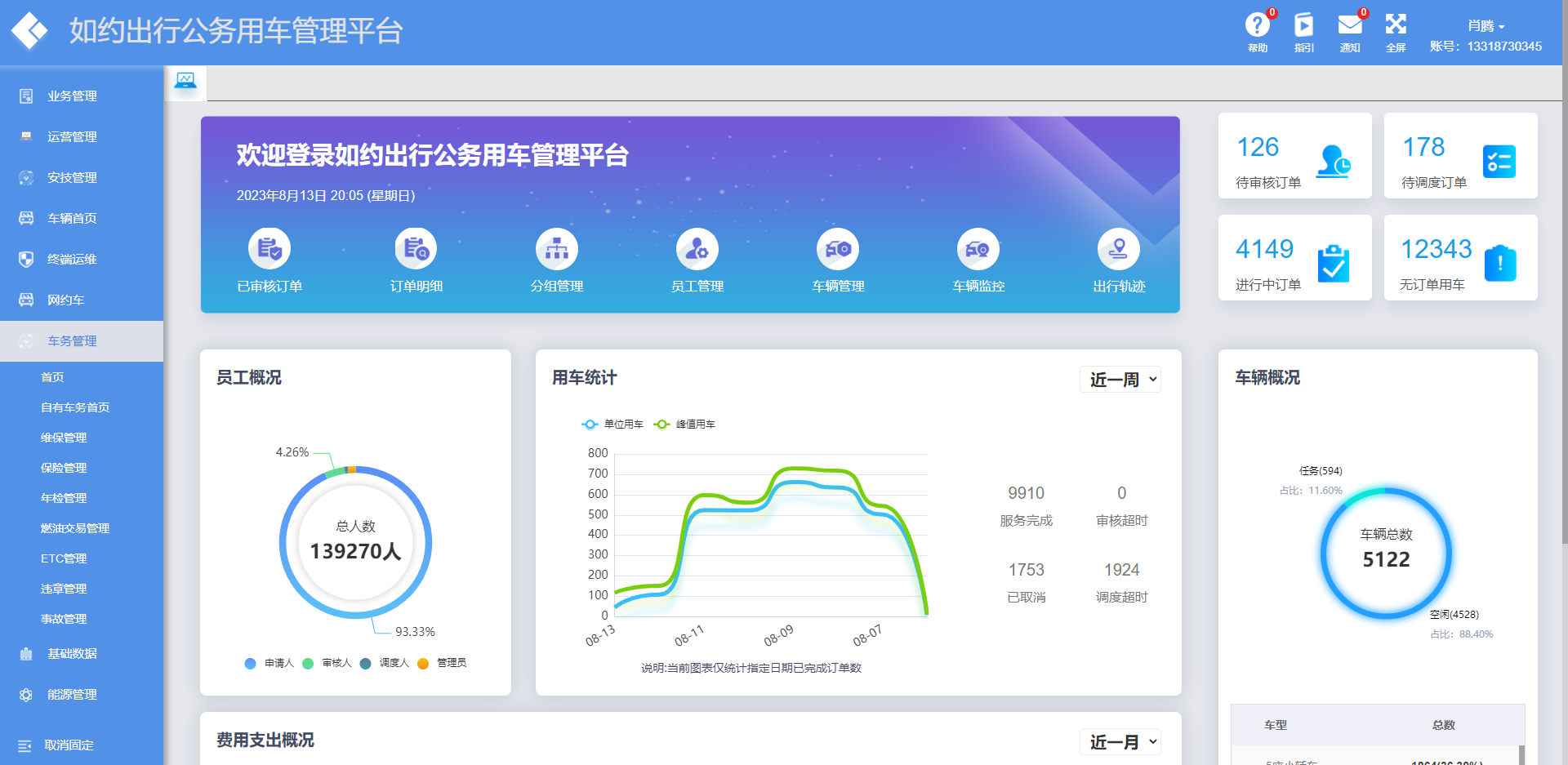Click the 无订单用车 alert clipboard icon
Viewport: 1568px width, 765px height.
pos(1500,263)
